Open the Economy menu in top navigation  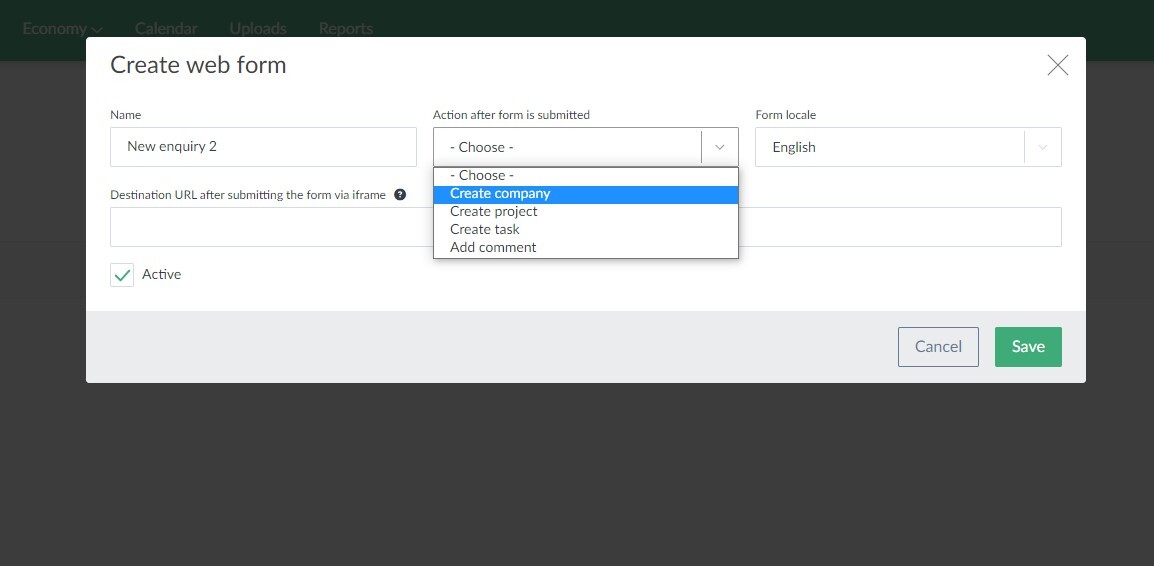click(62, 28)
